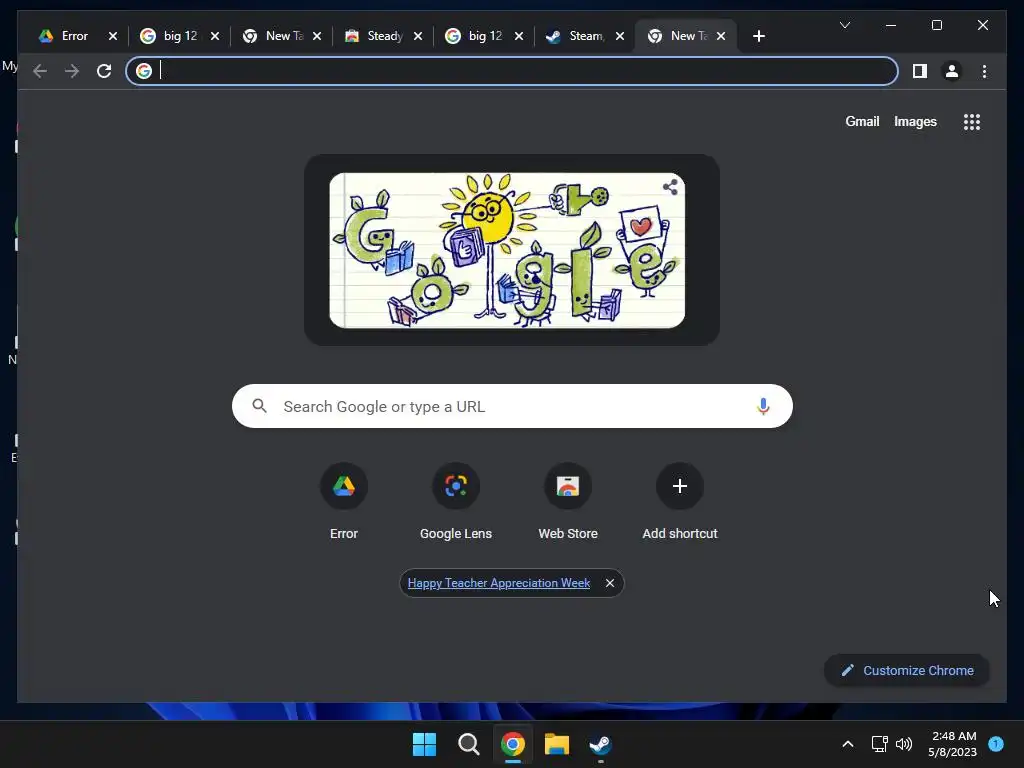Open Images link
Screen dimensions: 1024x768
[x=915, y=121]
